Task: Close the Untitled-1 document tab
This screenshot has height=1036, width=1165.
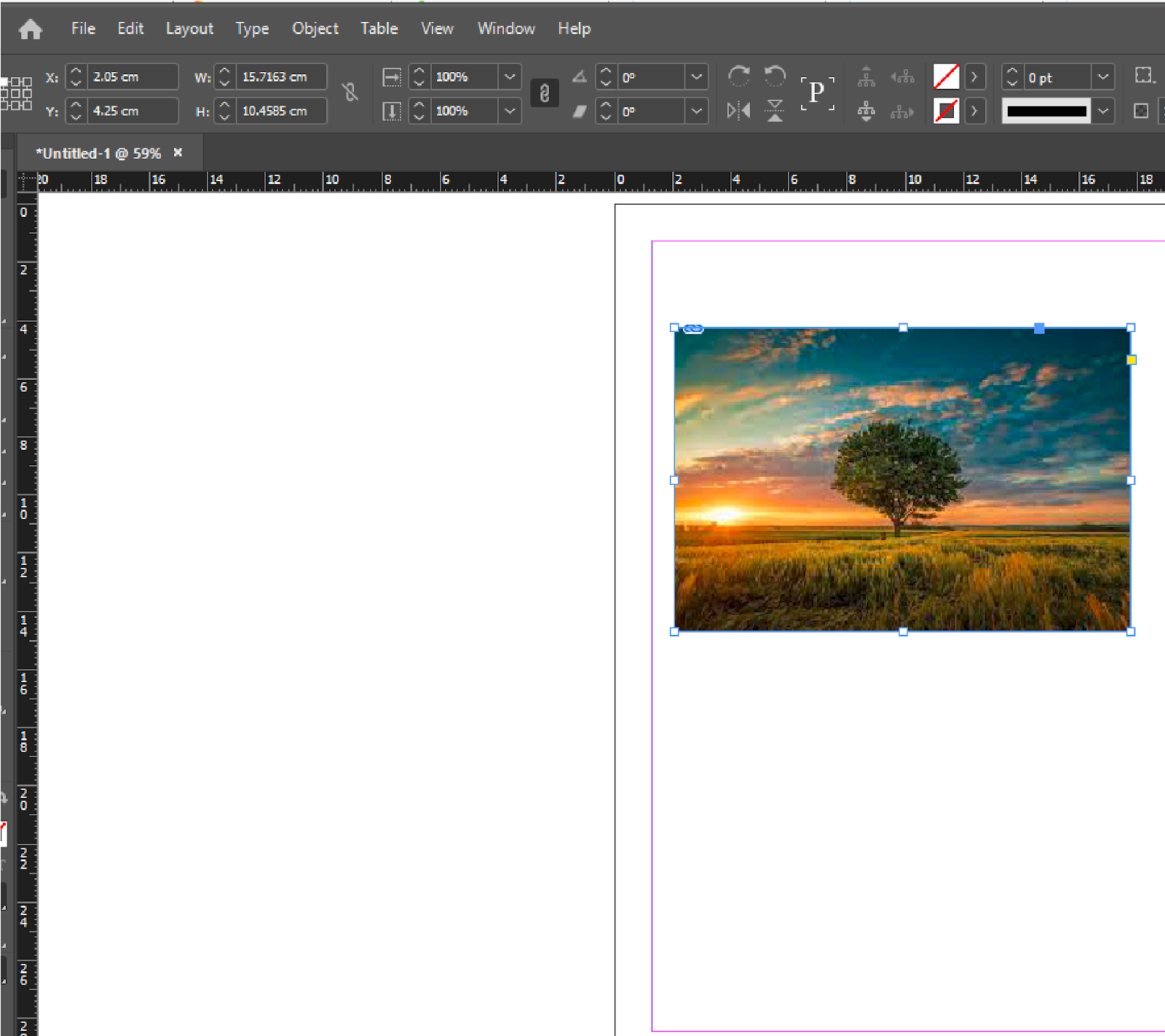Action: click(178, 153)
